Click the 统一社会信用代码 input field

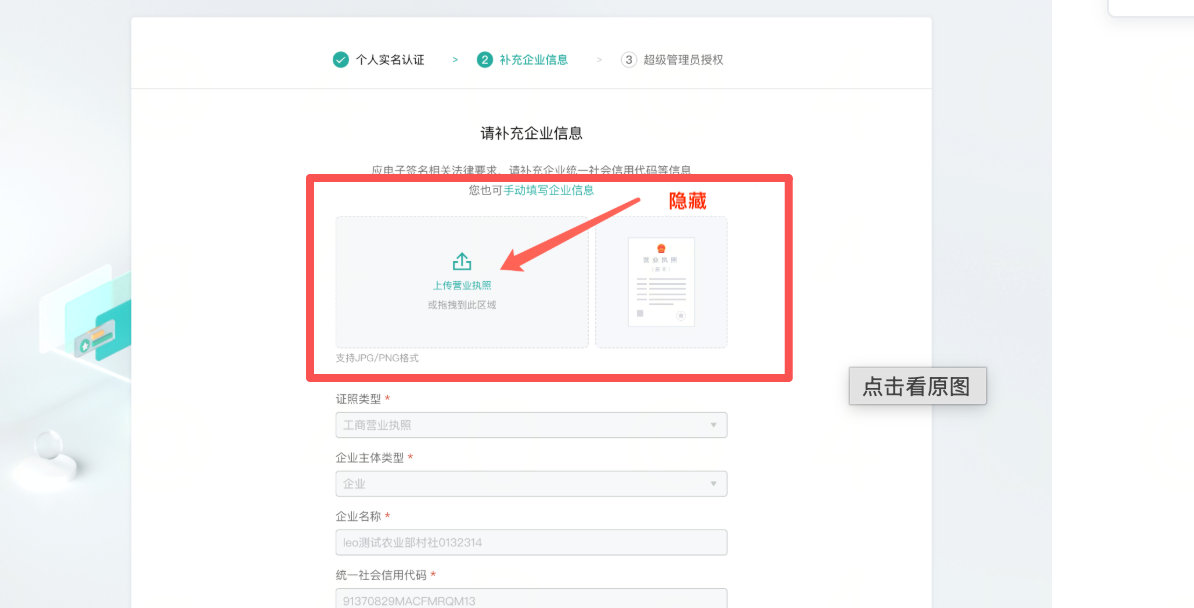(532, 598)
